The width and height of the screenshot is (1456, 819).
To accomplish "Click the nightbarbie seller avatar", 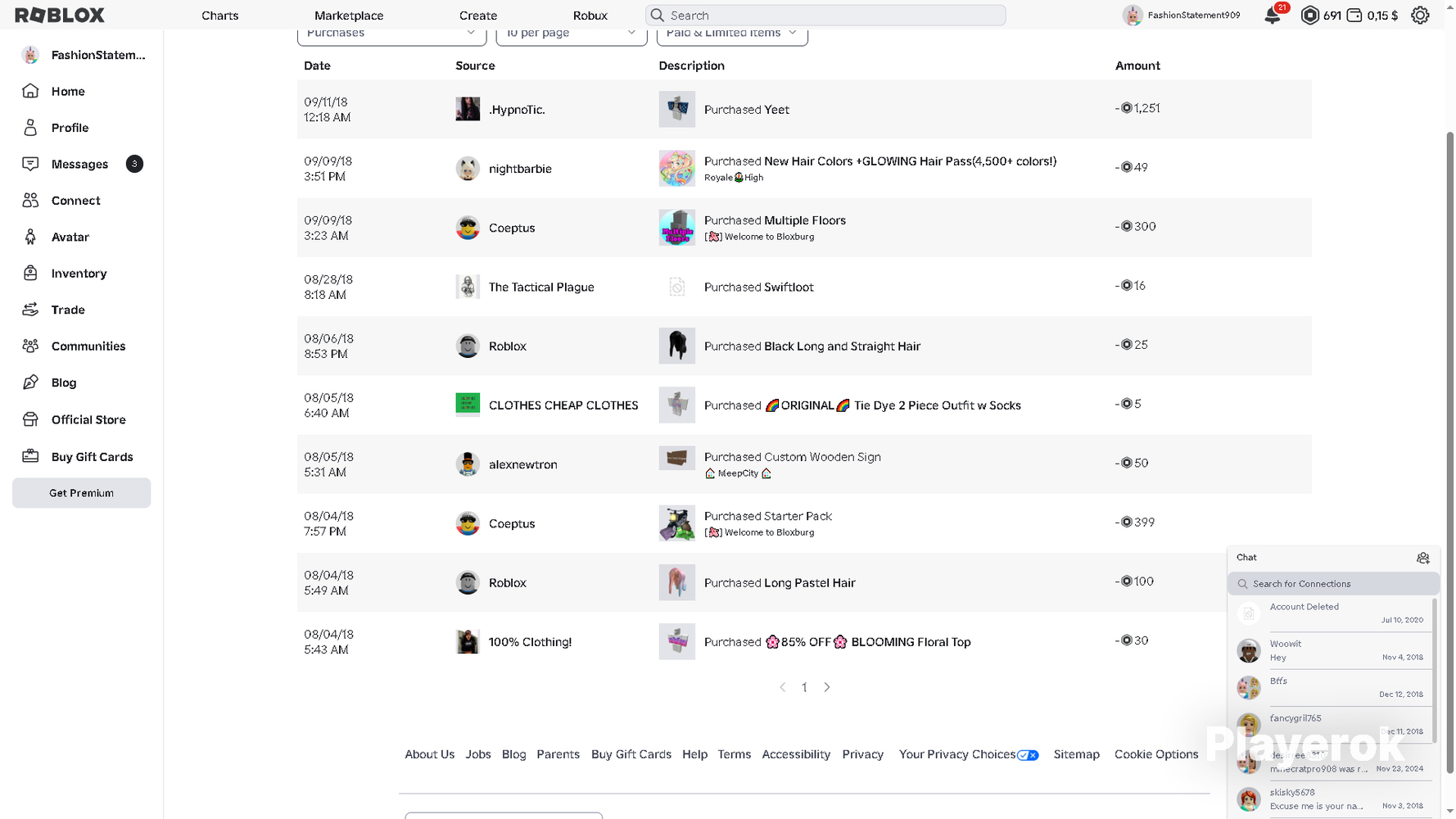I will (x=468, y=169).
